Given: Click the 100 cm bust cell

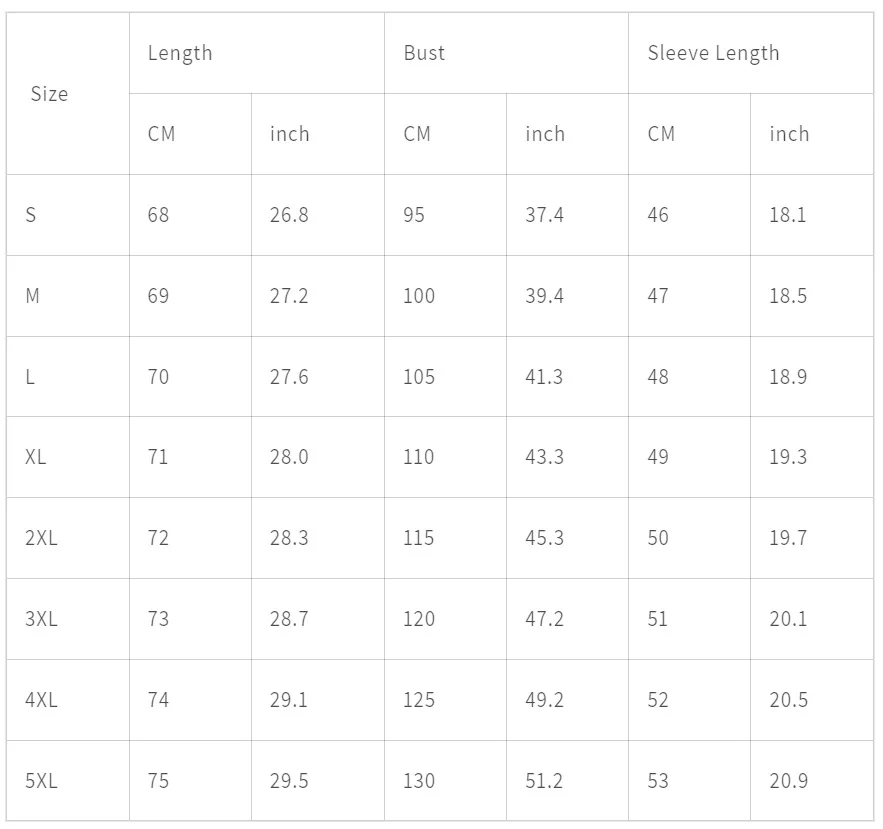Looking at the screenshot, I should point(419,296).
